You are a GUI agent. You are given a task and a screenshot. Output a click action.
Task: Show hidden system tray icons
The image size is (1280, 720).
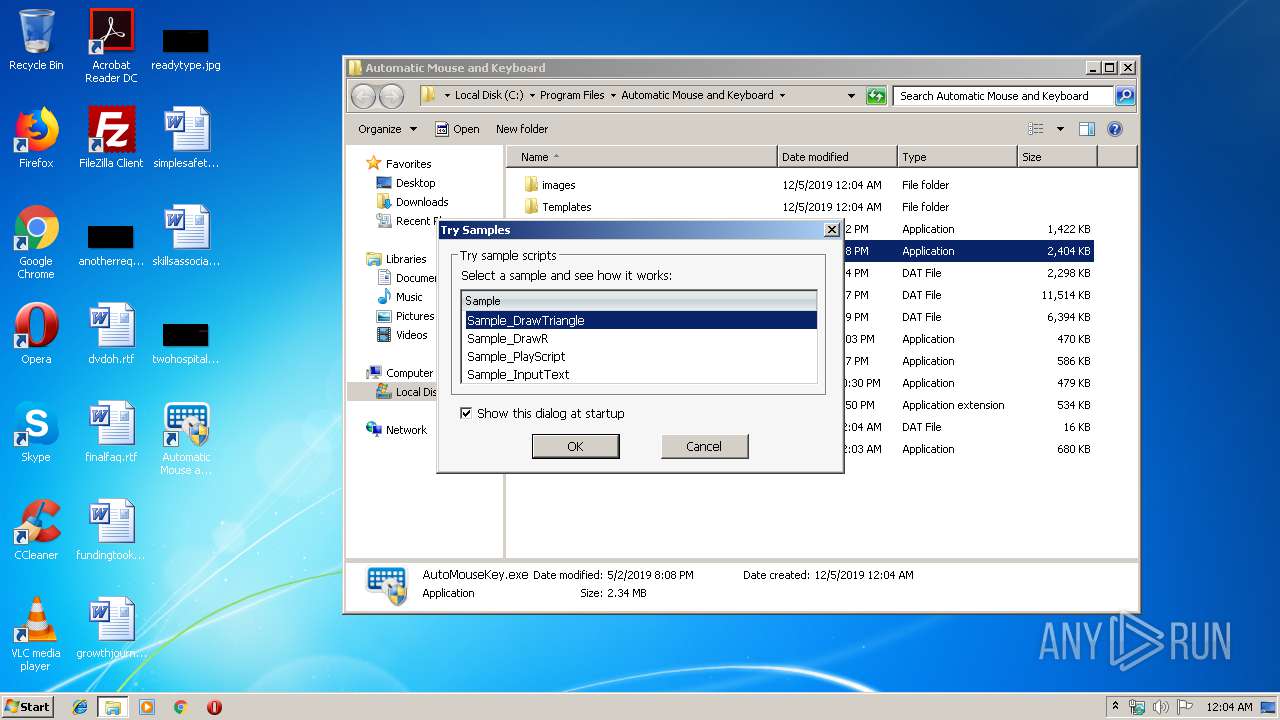1116,707
